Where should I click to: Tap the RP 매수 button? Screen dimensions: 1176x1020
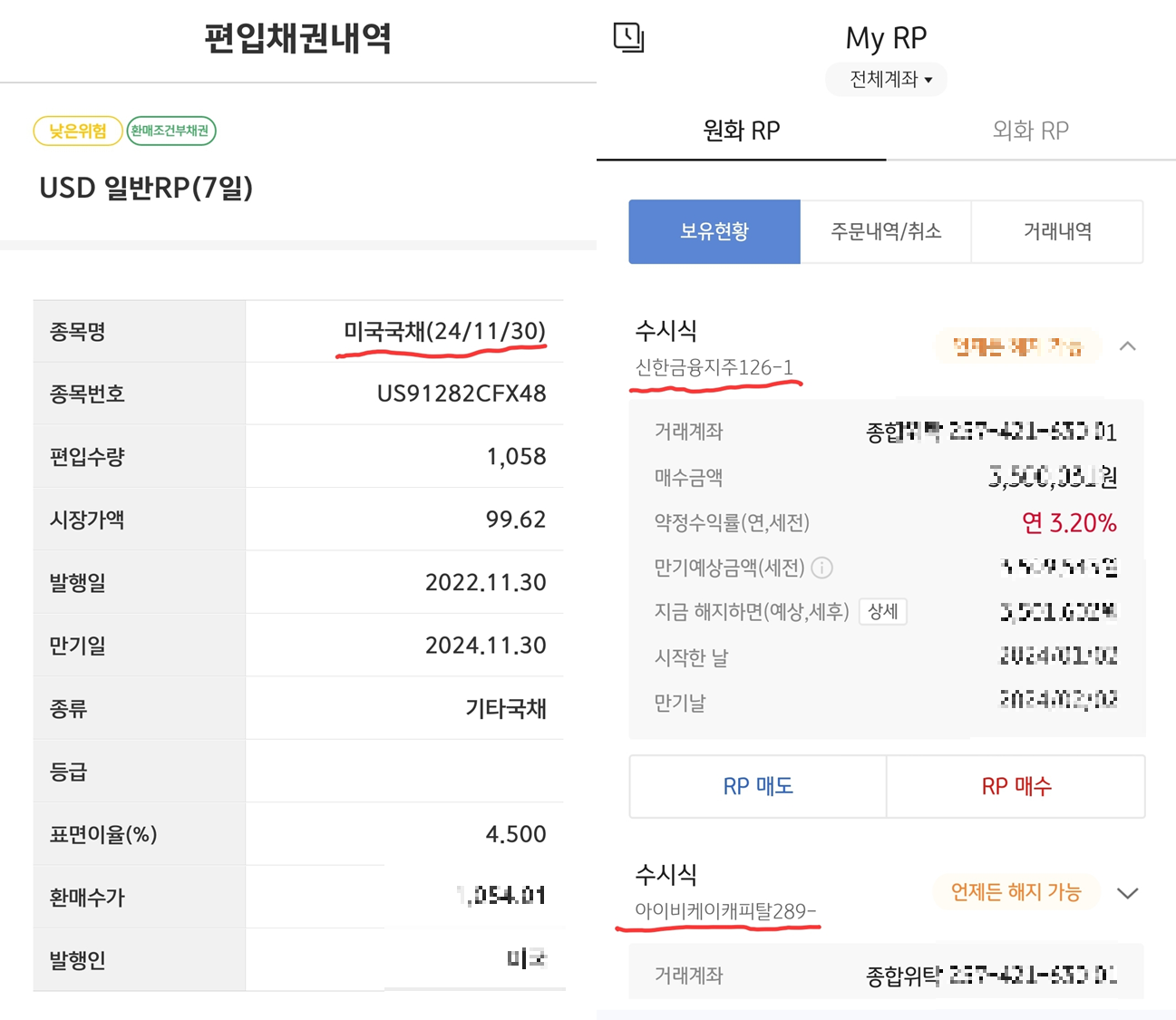click(x=1016, y=786)
